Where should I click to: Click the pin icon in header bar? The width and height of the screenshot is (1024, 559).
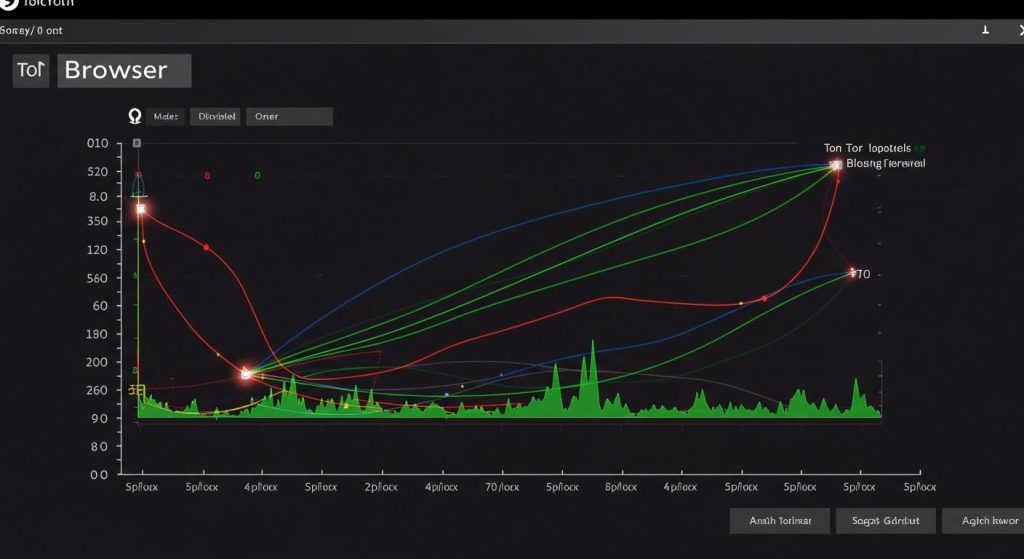(x=985, y=30)
